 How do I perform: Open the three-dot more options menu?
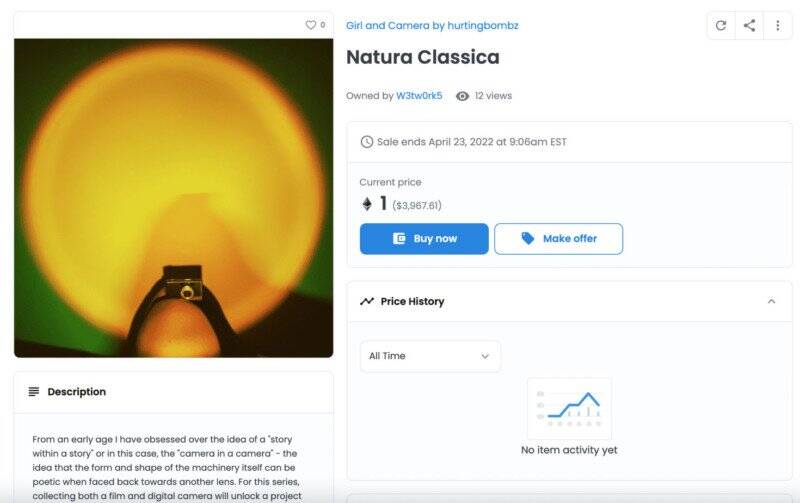click(778, 26)
